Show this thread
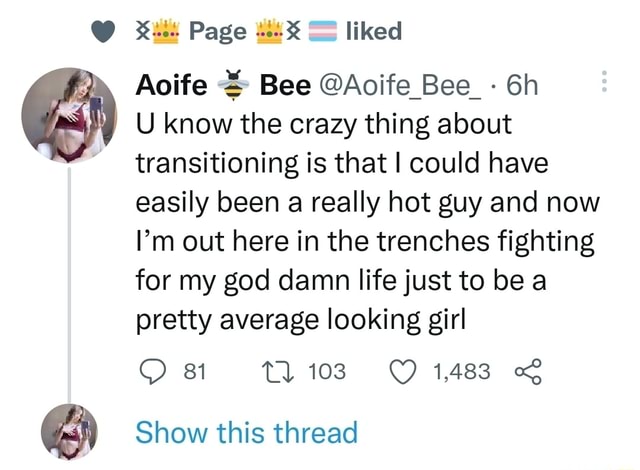Screen dimensions: 640x470 tap(246, 433)
